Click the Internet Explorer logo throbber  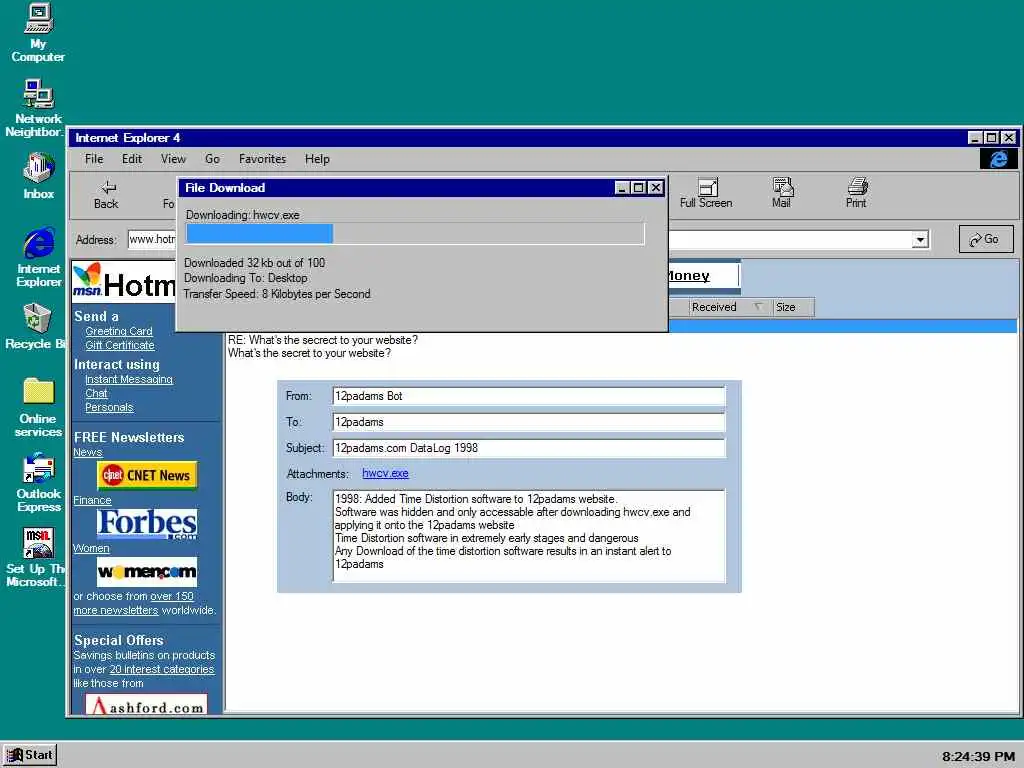[x=998, y=159]
